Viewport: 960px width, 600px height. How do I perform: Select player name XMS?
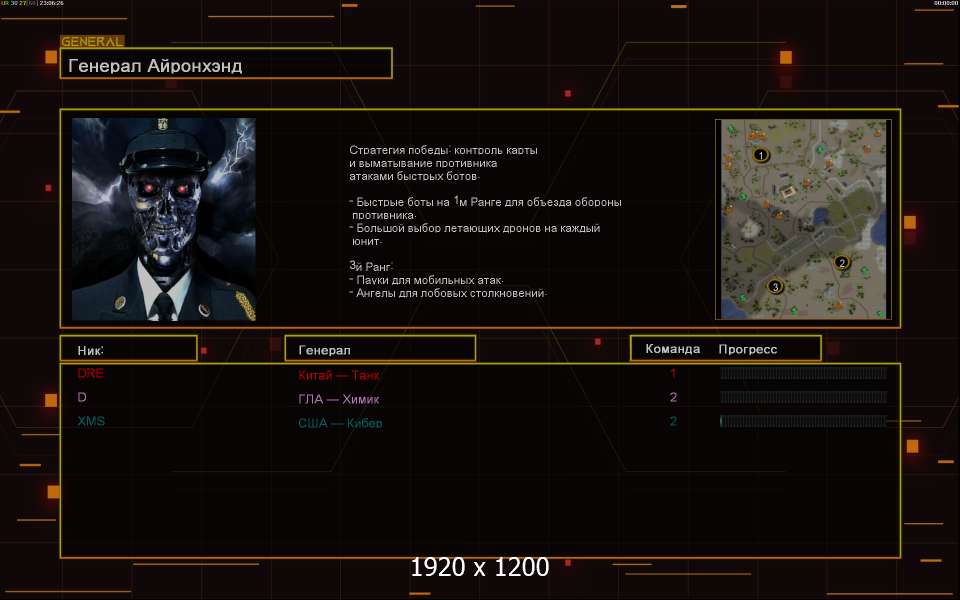point(91,421)
